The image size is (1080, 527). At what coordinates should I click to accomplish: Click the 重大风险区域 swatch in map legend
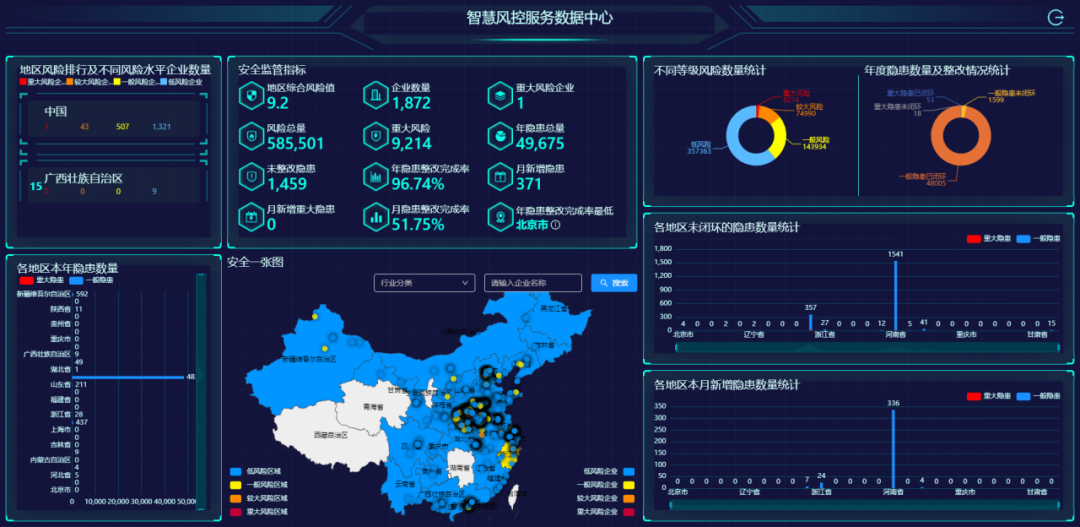click(236, 512)
